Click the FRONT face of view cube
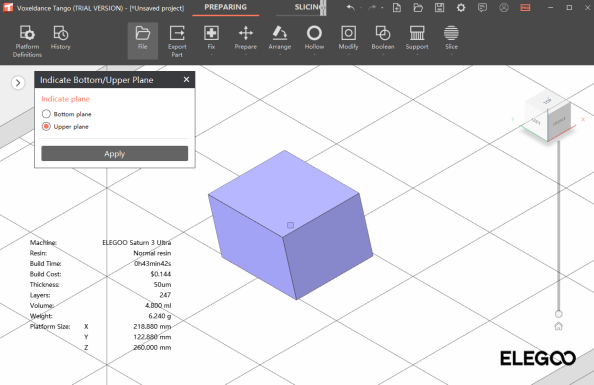 [x=559, y=122]
